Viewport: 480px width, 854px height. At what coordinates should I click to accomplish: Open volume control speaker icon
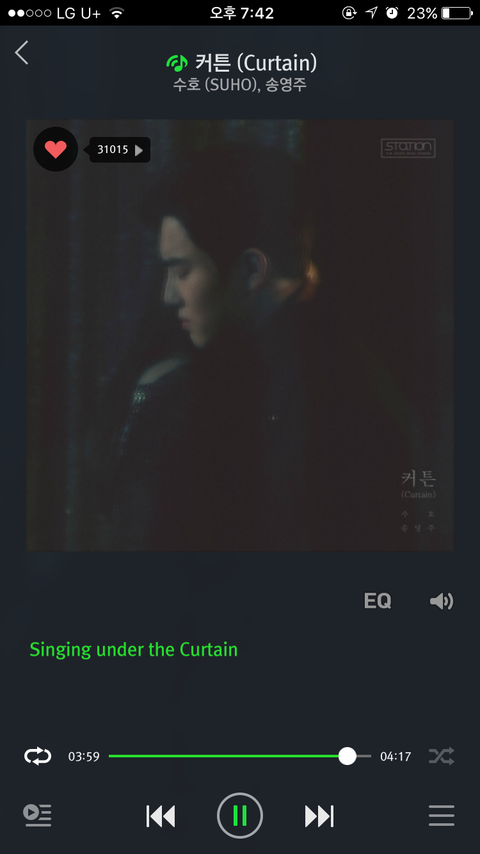[441, 601]
